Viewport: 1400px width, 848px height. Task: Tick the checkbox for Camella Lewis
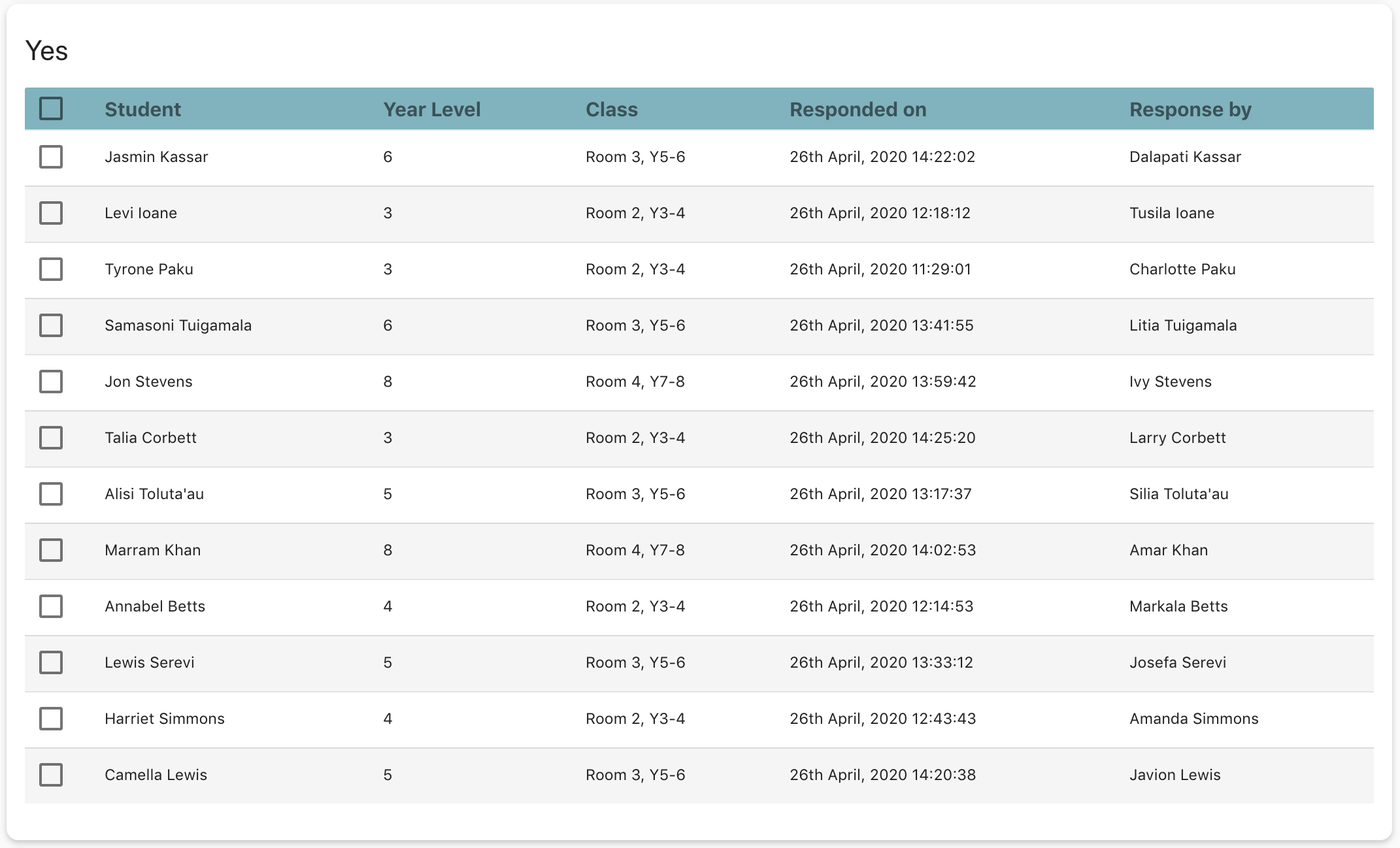51,775
